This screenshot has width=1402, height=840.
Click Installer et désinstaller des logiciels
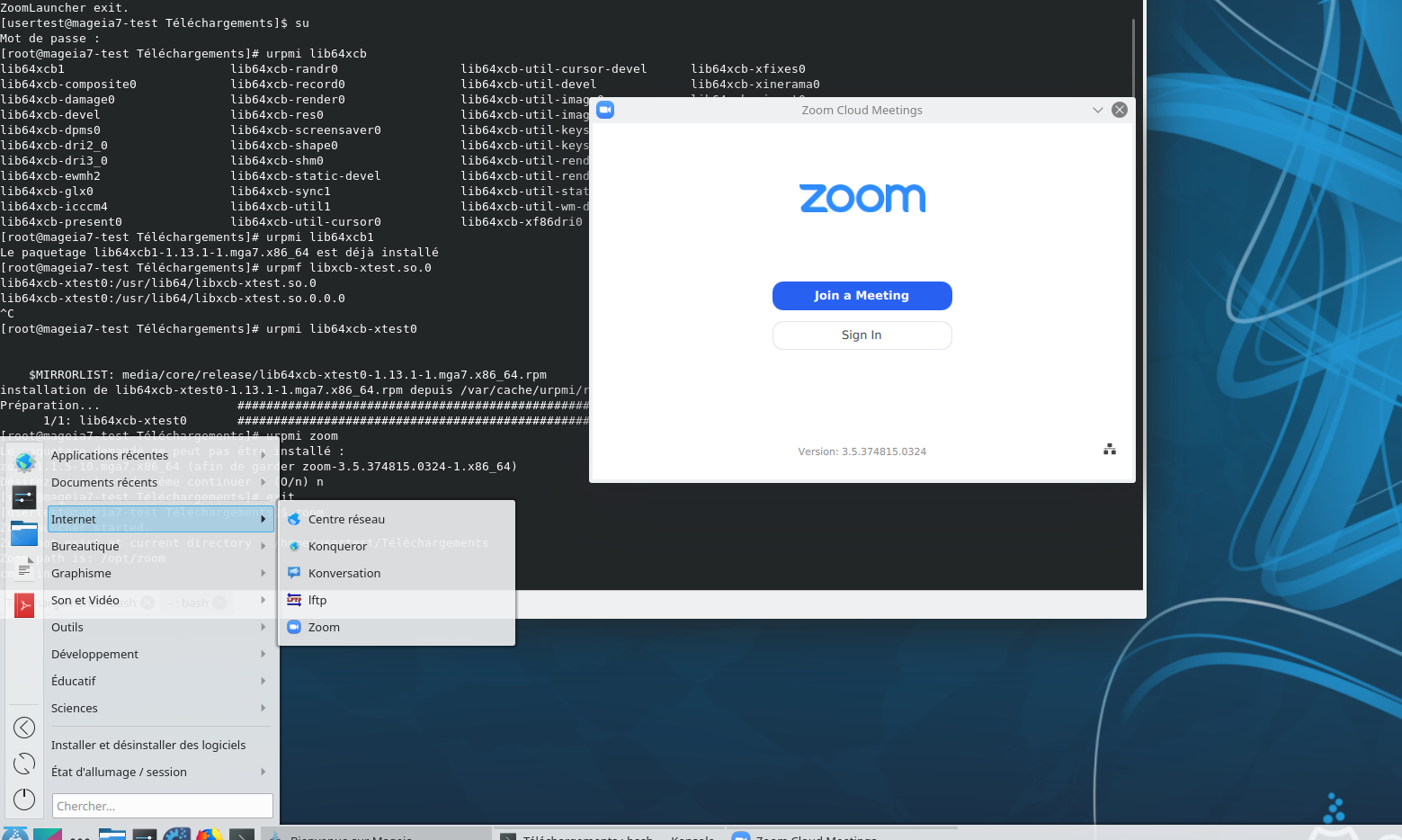[x=161, y=745]
